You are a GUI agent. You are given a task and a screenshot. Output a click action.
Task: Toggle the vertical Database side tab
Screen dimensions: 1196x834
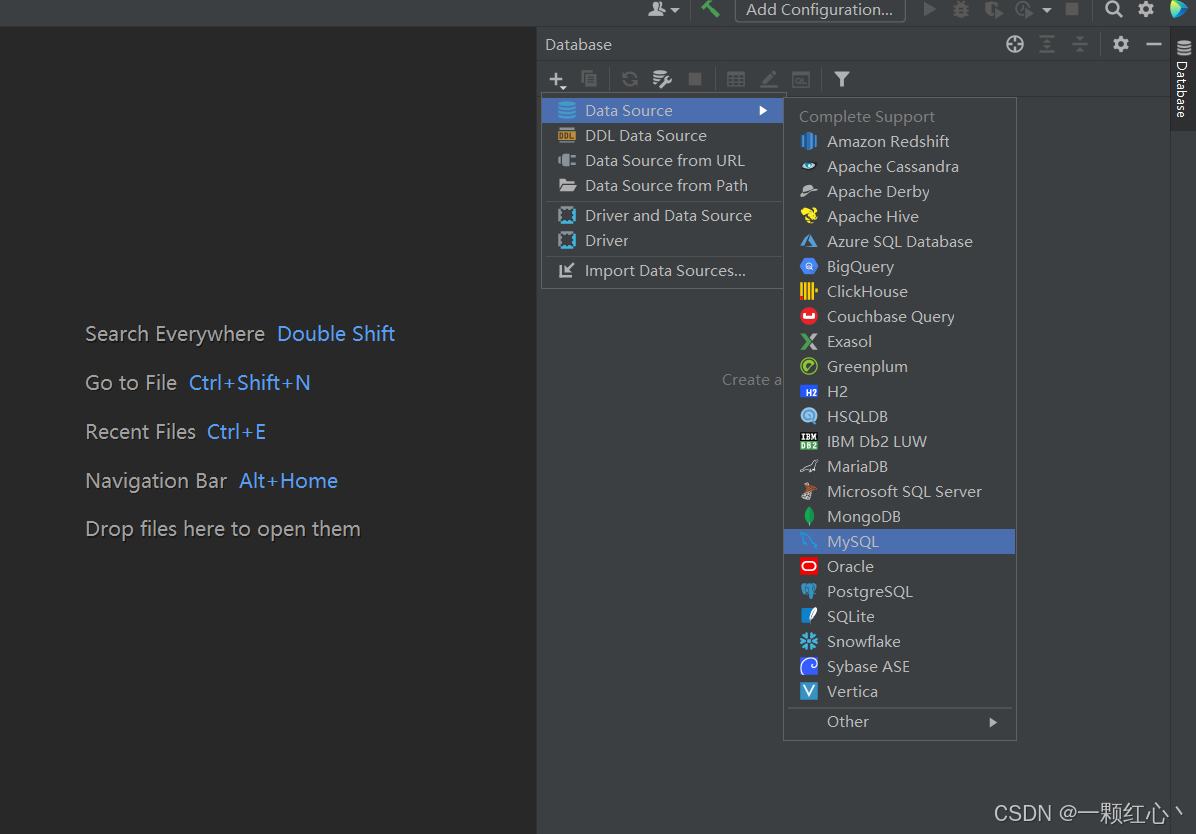(1182, 80)
